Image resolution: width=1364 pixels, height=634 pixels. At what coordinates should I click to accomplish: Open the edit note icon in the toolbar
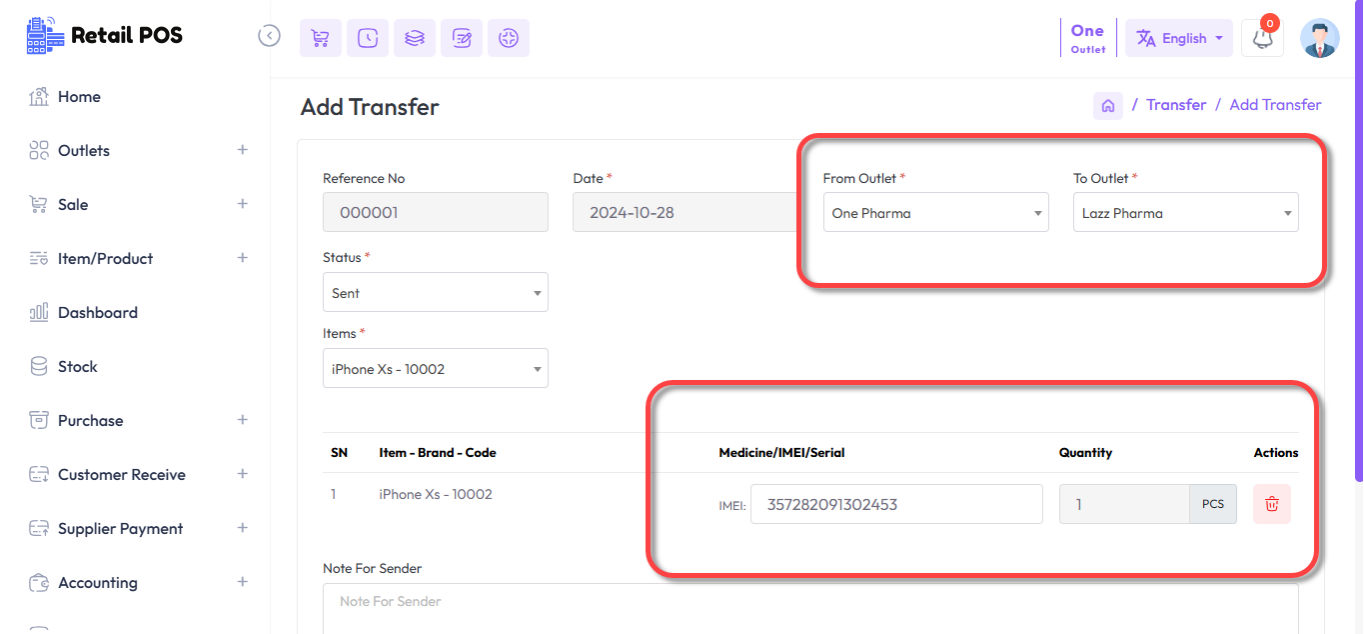[x=461, y=37]
